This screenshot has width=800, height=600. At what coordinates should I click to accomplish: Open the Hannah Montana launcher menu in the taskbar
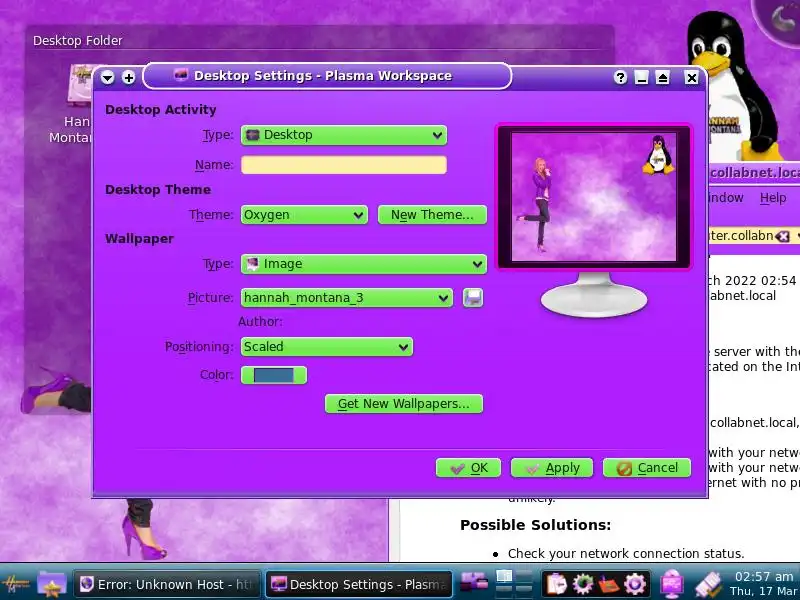click(x=15, y=584)
